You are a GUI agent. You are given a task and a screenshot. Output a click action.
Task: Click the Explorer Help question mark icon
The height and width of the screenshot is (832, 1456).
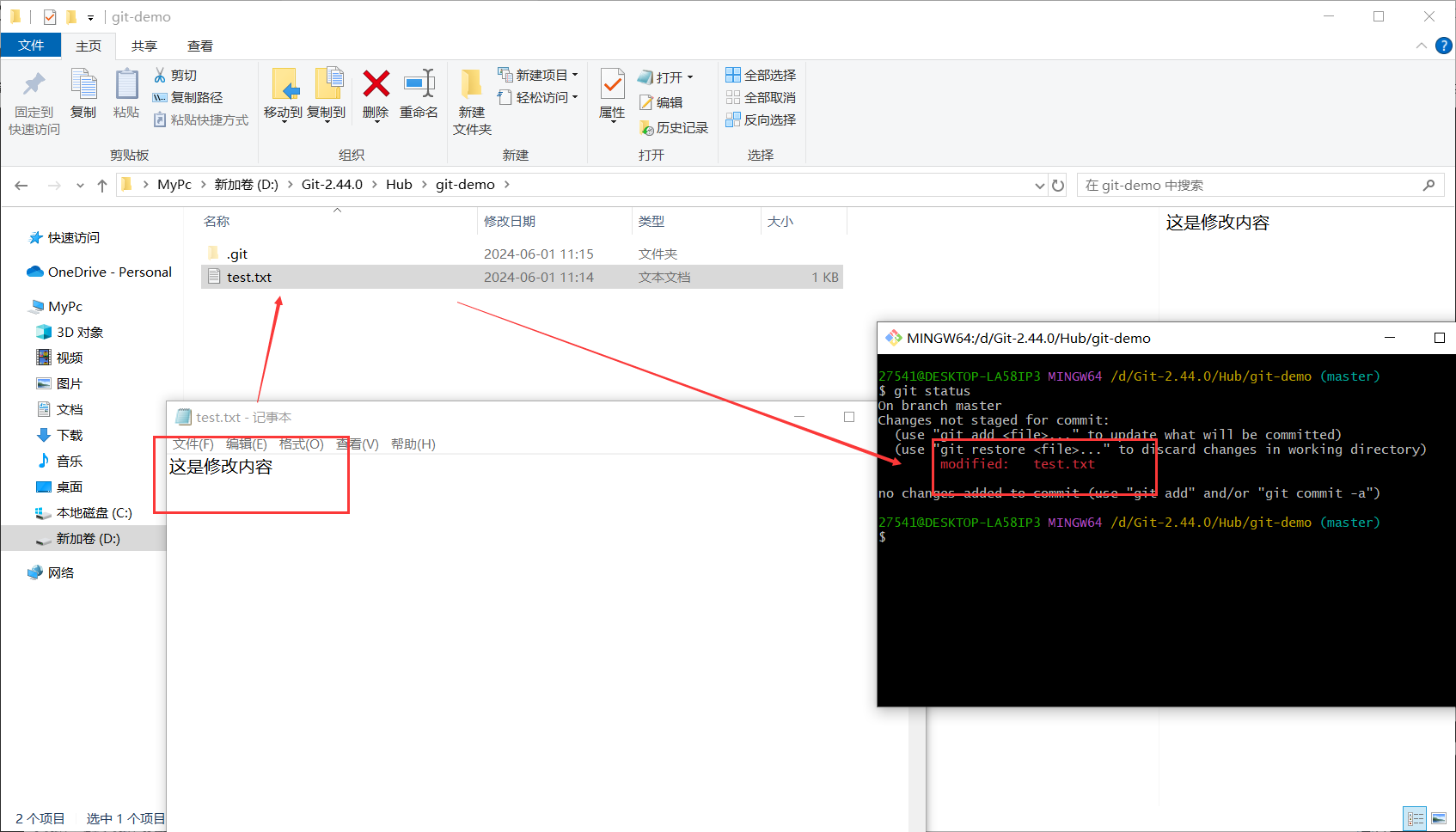click(1444, 46)
